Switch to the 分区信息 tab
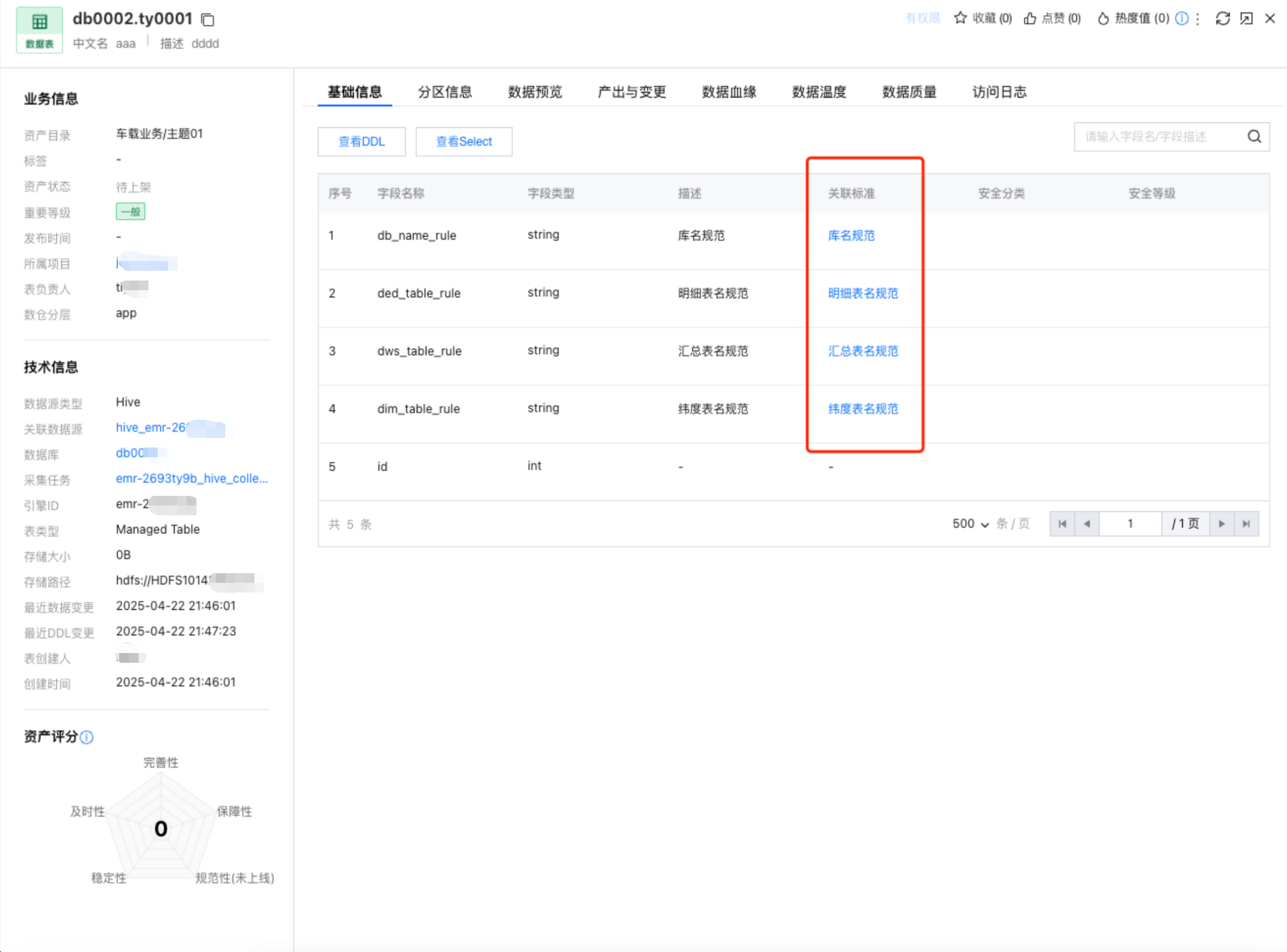Viewport: 1287px width, 952px height. click(x=444, y=92)
